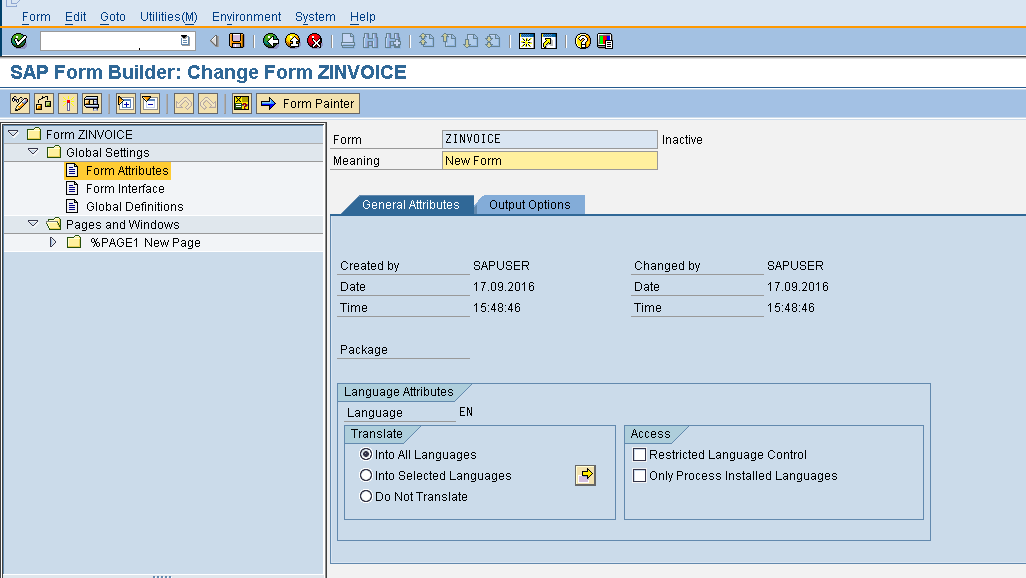Click the Meaning input field showing New Form
The image size is (1026, 578).
coord(549,160)
